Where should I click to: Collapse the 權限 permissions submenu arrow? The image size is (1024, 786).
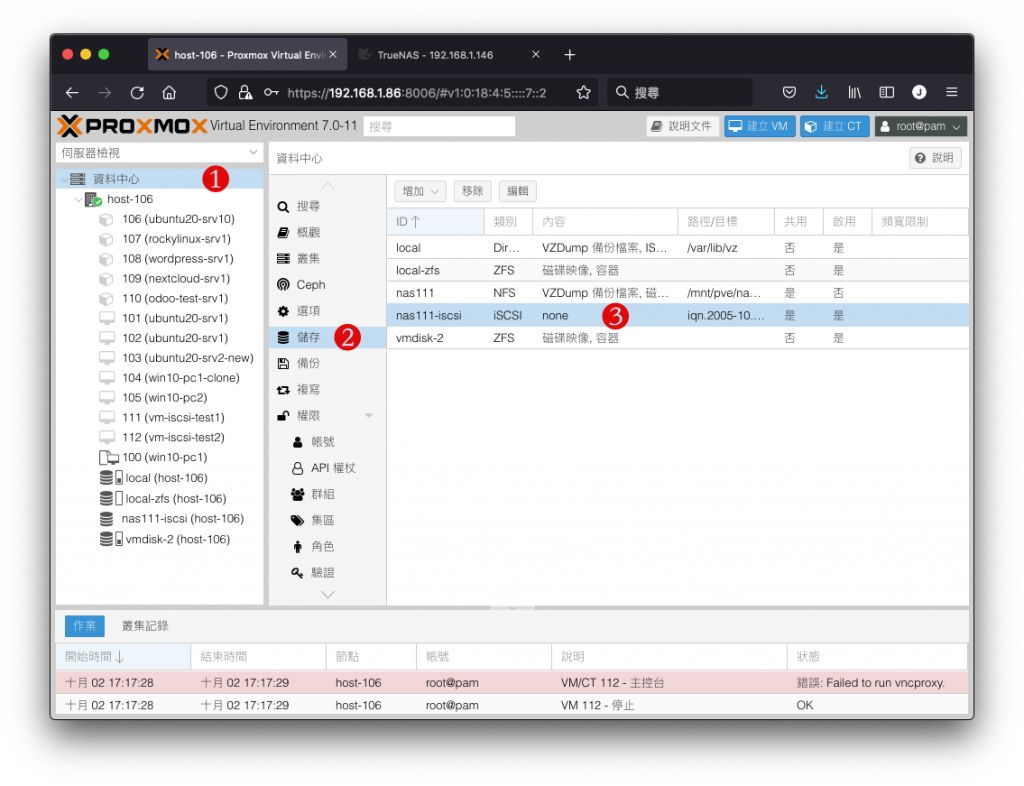(x=368, y=415)
